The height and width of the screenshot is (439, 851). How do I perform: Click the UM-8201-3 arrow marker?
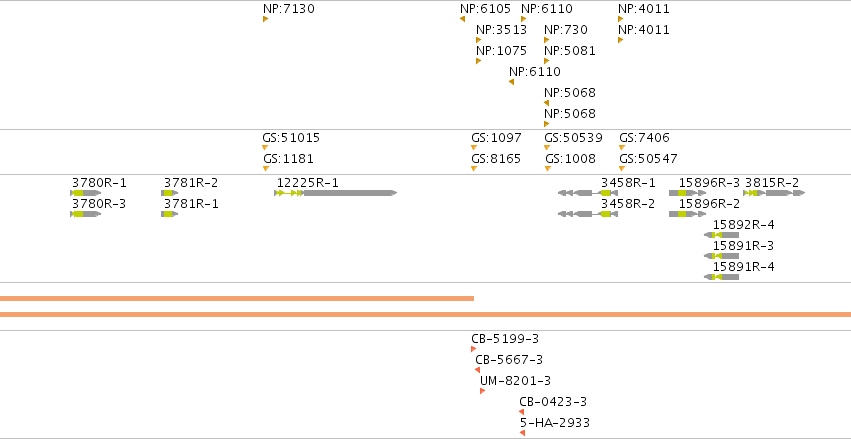482,391
